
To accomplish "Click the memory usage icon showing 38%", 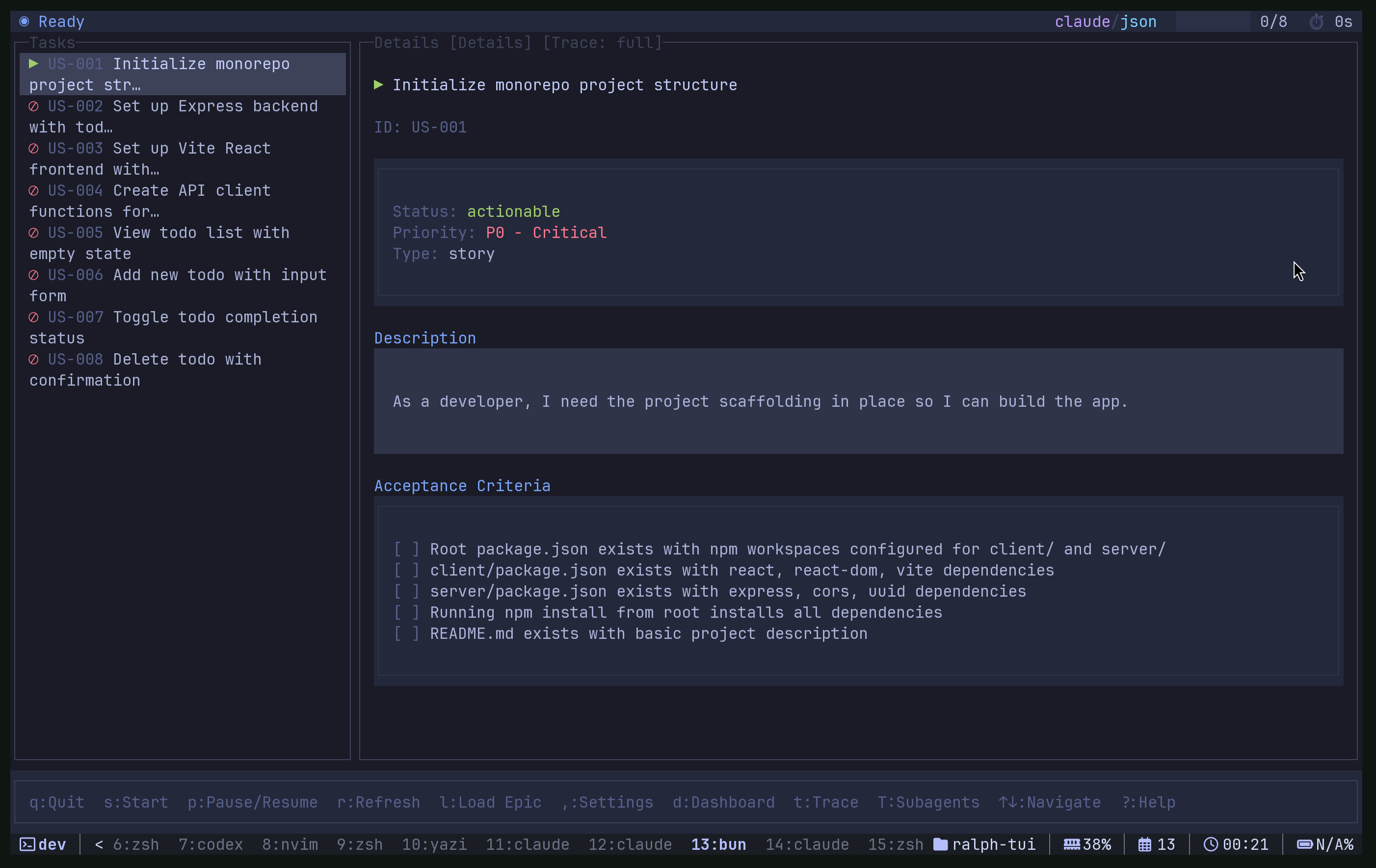I will click(1072, 844).
